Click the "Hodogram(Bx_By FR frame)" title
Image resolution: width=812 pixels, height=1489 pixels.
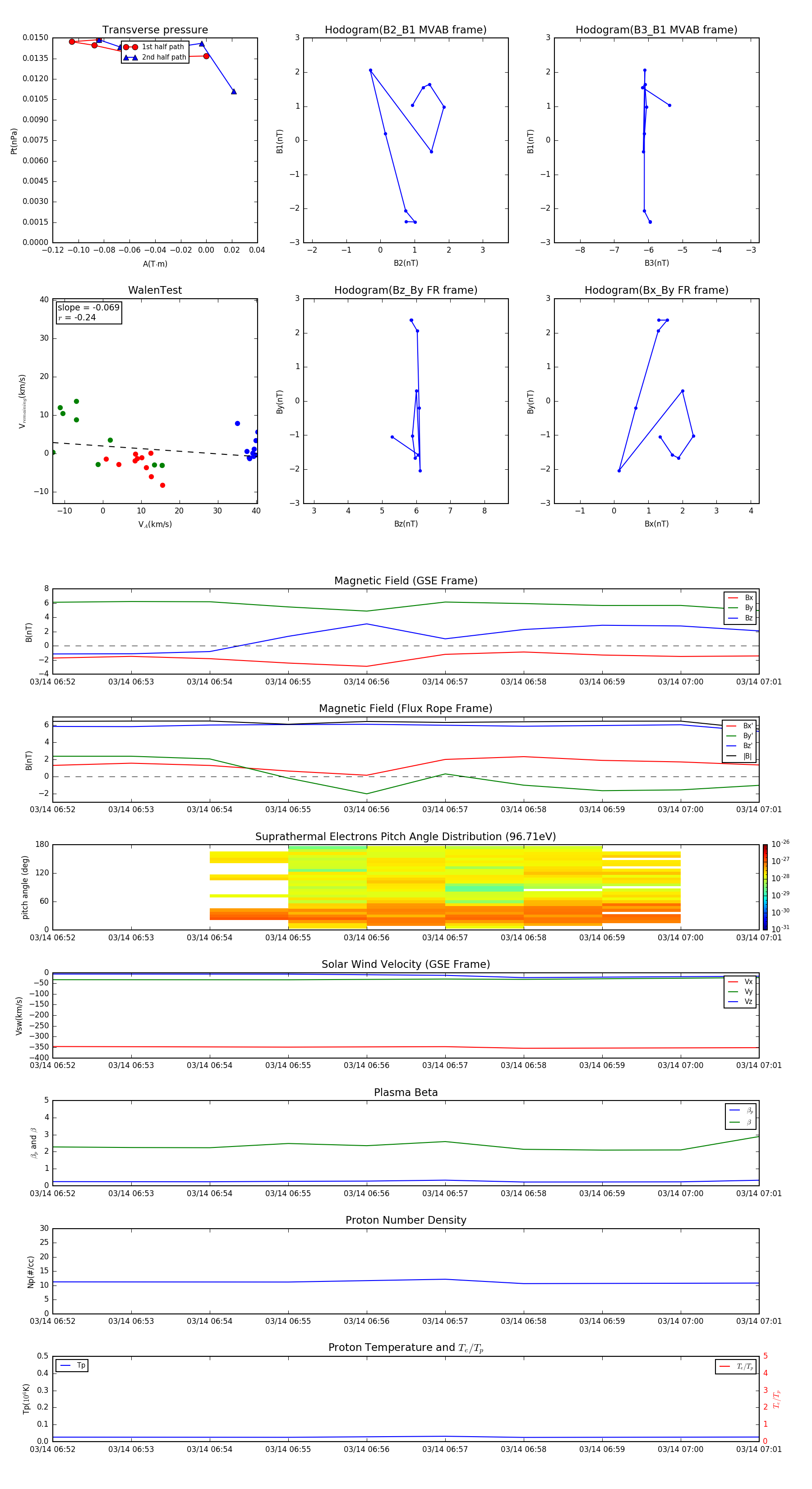click(x=656, y=290)
